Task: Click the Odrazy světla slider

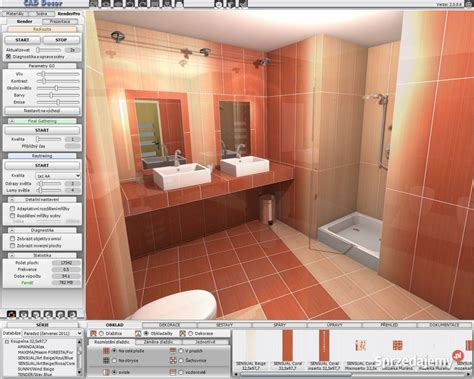Action: [49, 183]
